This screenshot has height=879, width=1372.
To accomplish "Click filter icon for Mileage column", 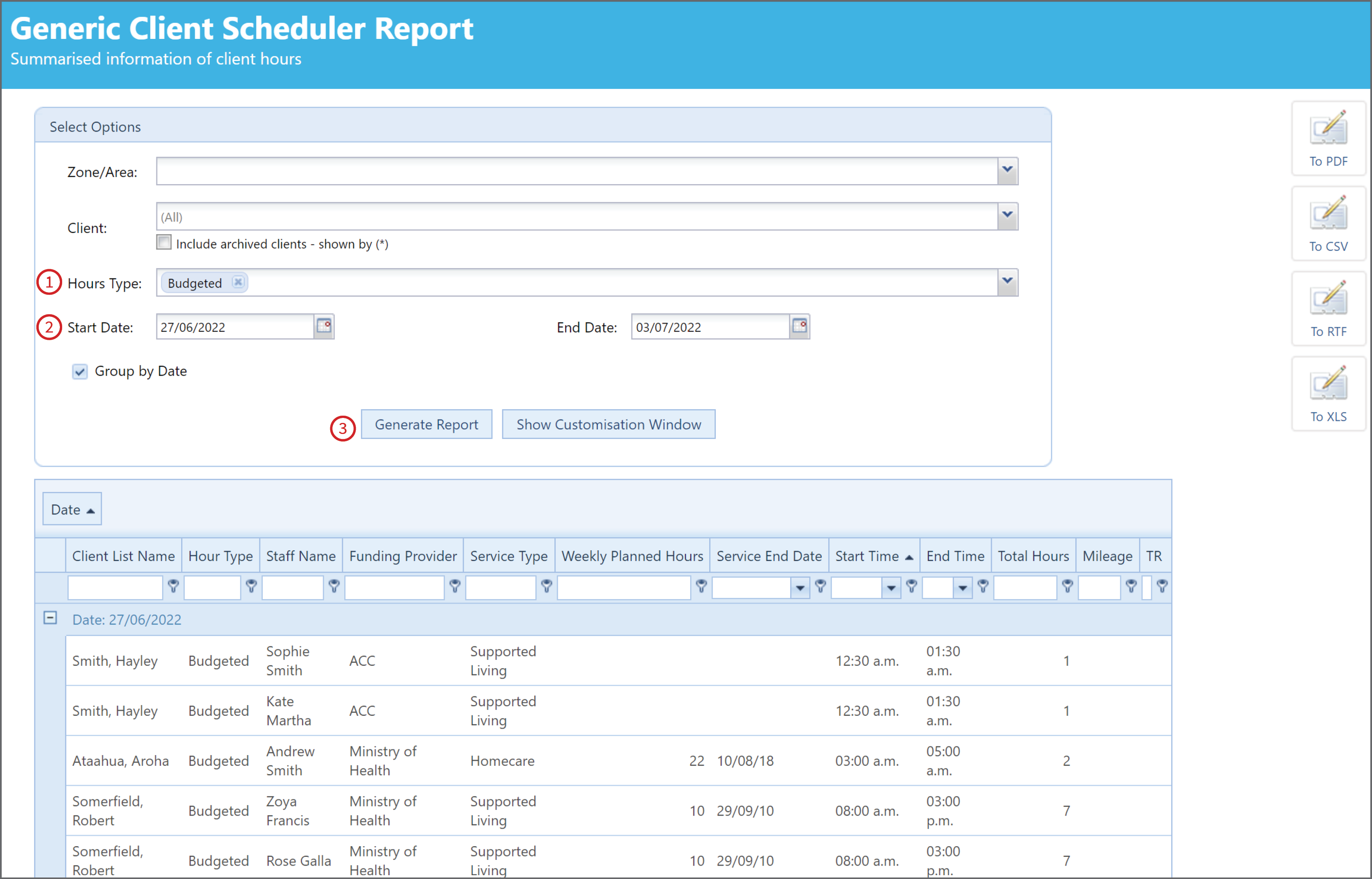I will point(1131,586).
